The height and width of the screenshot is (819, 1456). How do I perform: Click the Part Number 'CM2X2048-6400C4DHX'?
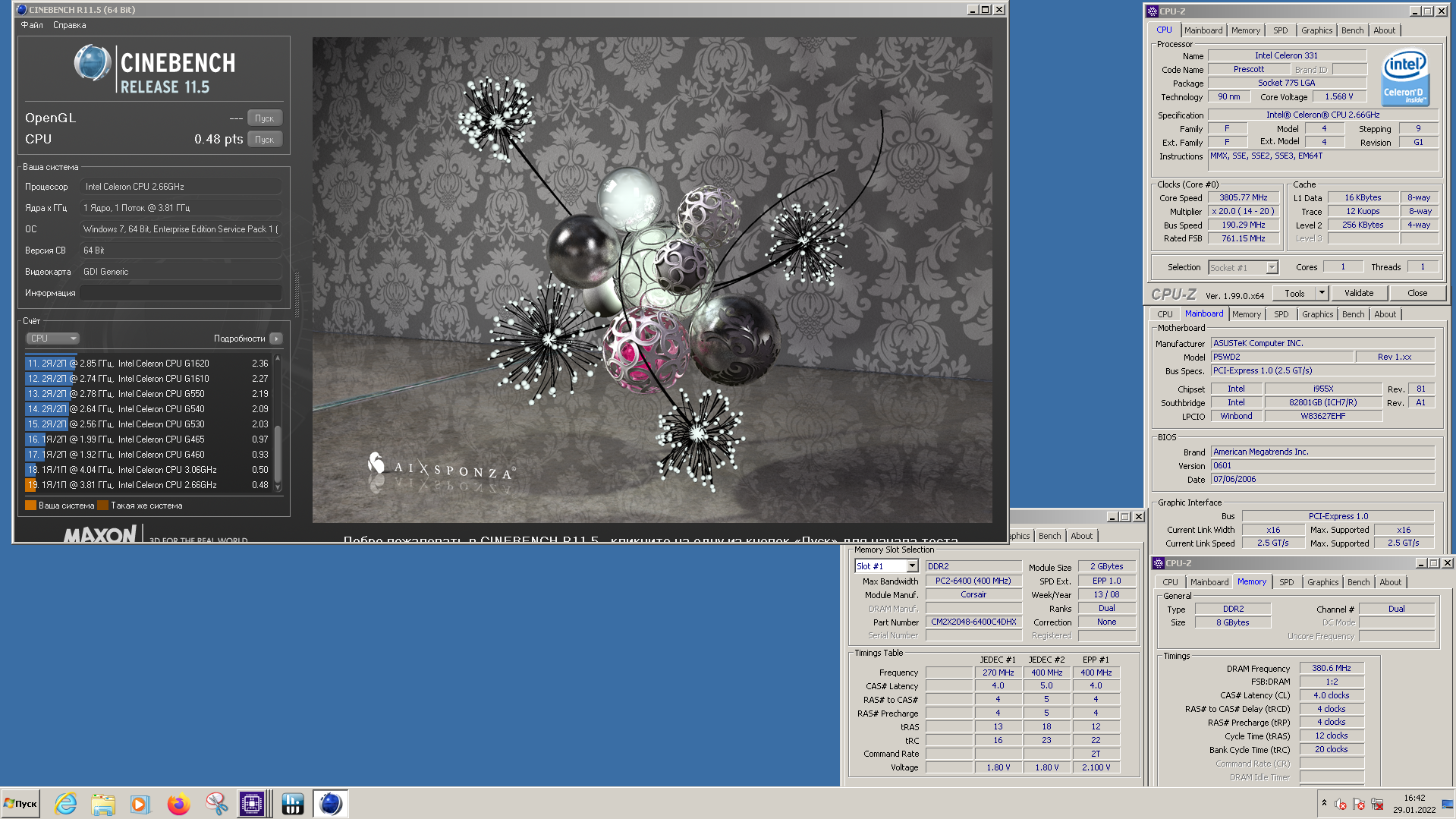point(973,622)
